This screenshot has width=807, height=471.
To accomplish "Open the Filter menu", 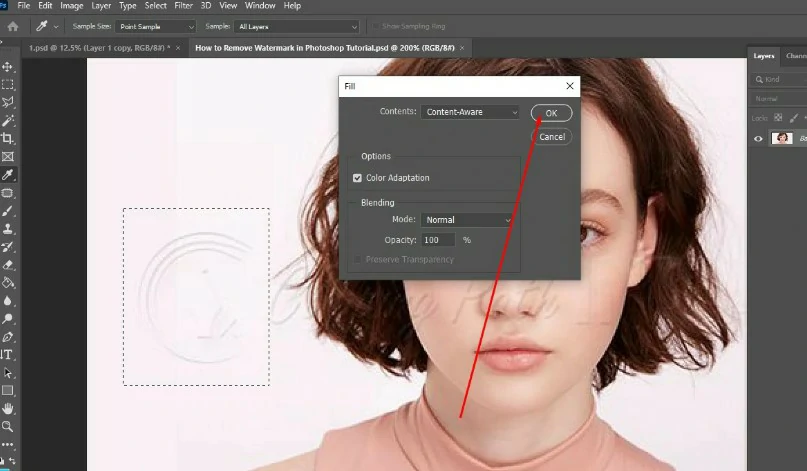I will (183, 6).
